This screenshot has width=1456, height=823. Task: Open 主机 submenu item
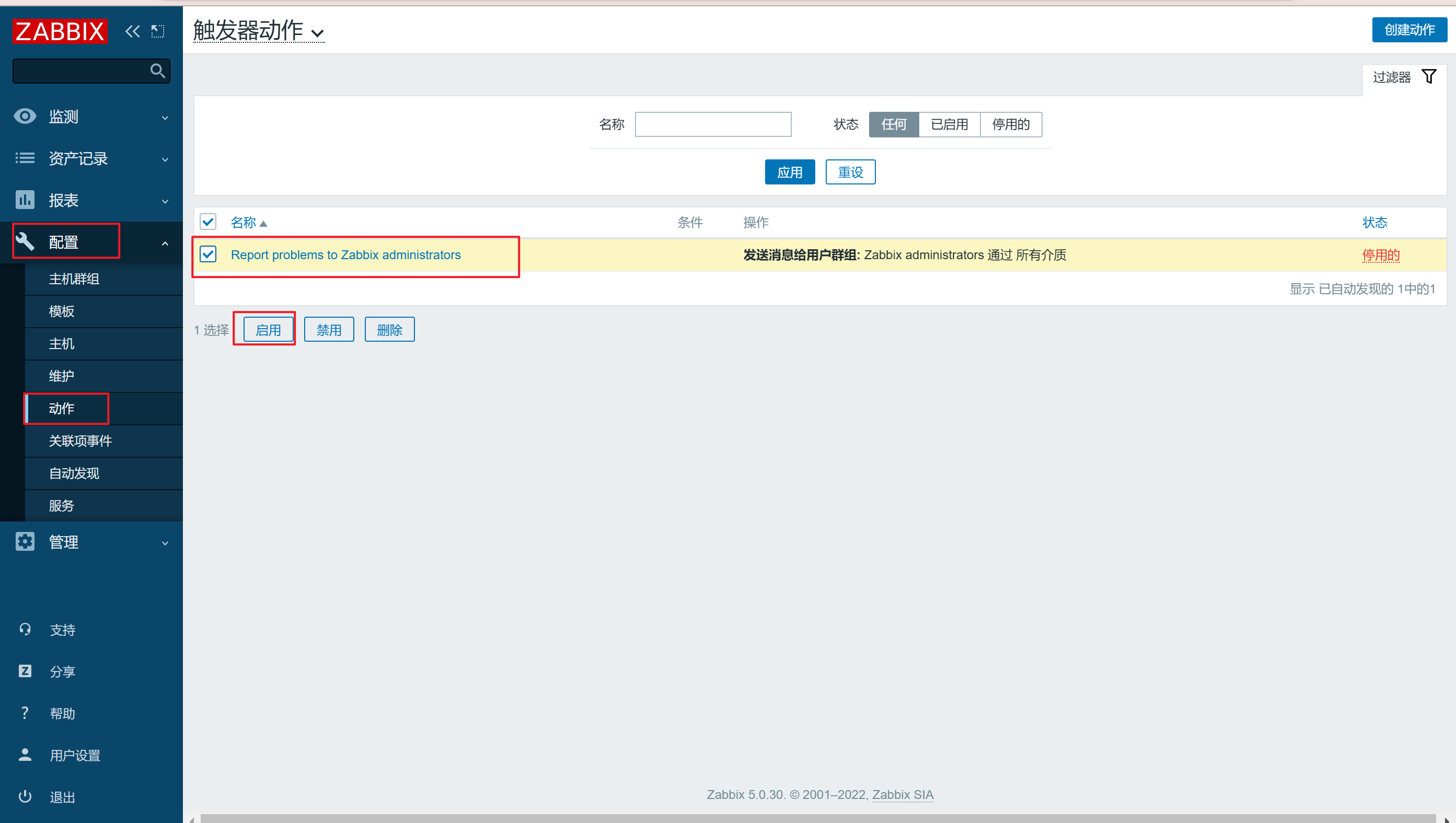click(x=104, y=343)
